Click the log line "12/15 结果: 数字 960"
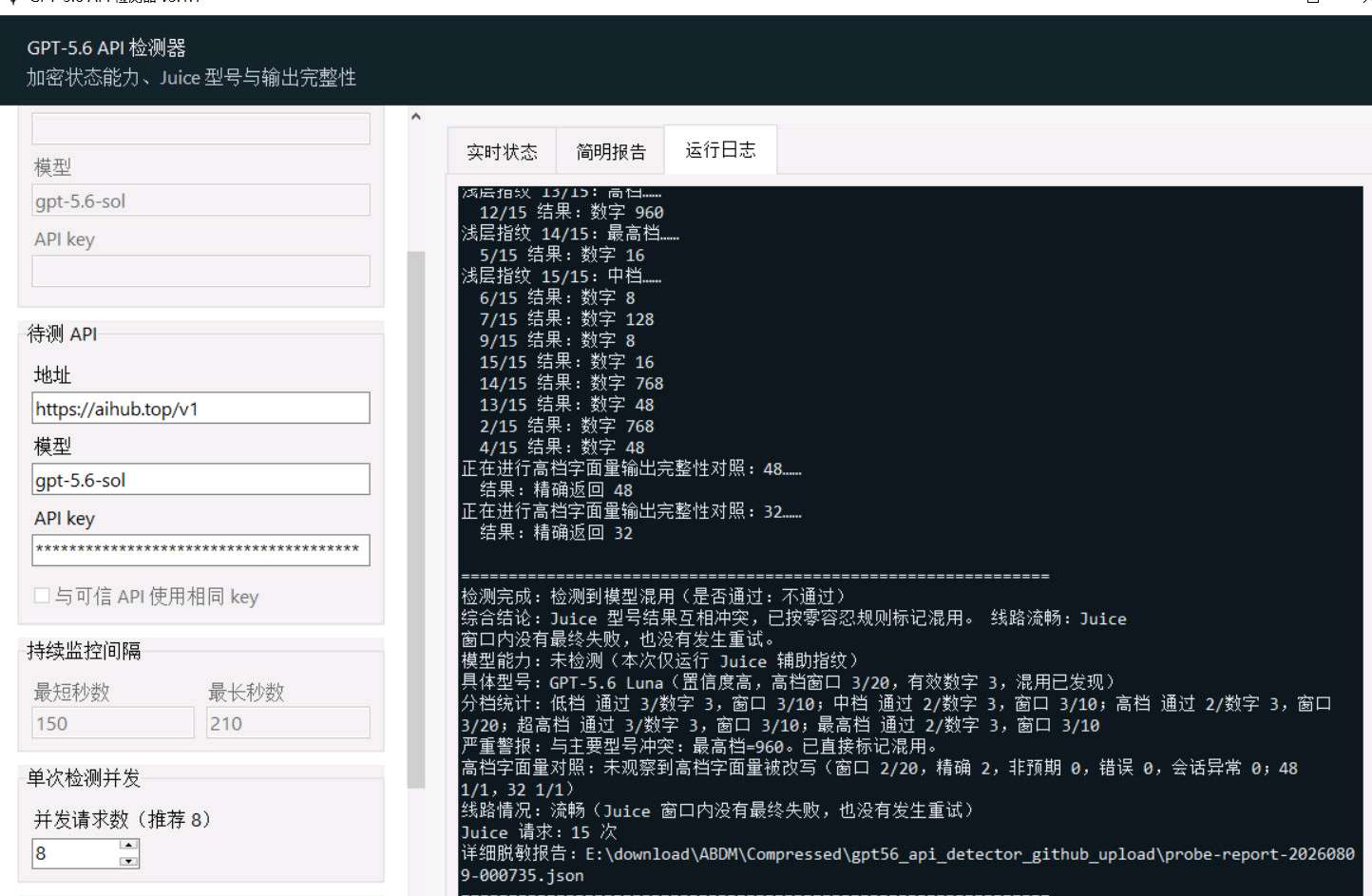 coord(571,212)
